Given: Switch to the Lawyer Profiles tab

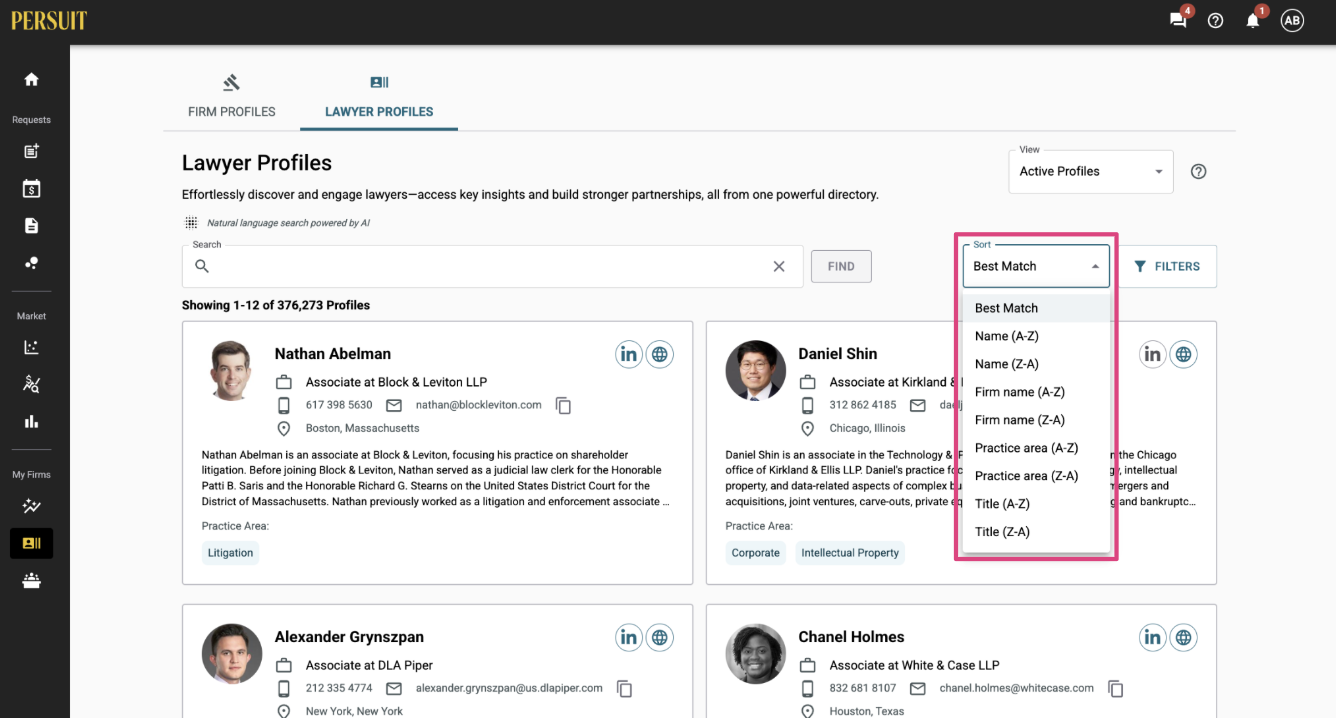Looking at the screenshot, I should click(x=379, y=97).
